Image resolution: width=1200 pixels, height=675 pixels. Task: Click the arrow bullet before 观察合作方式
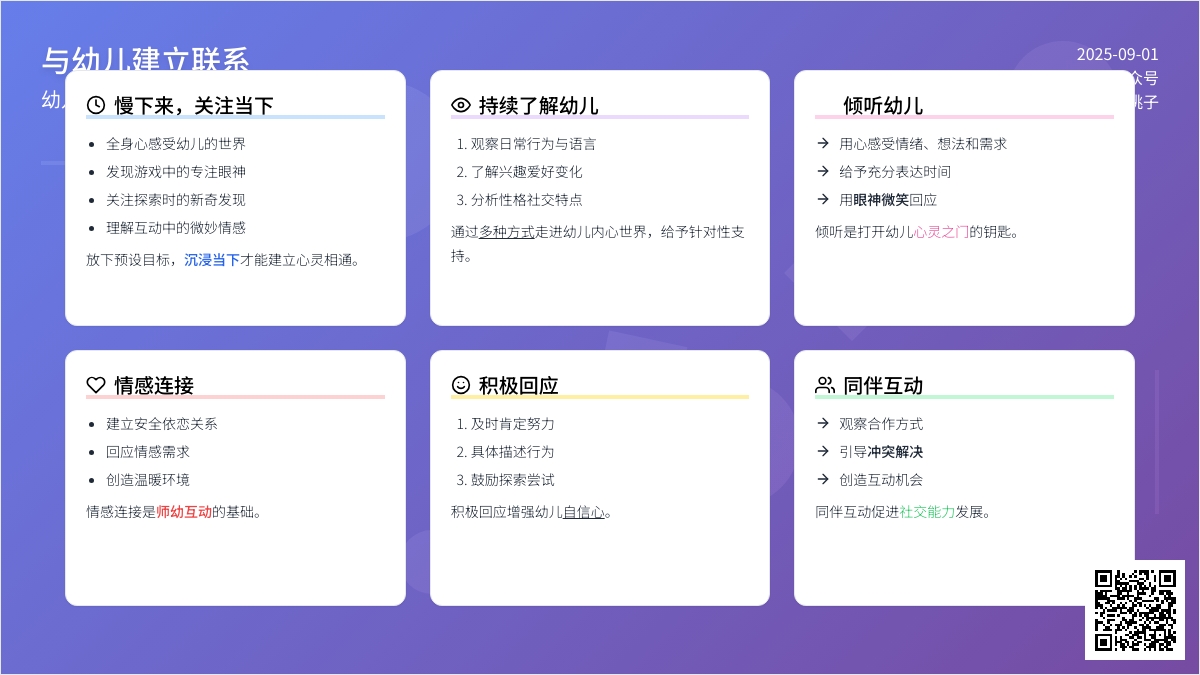(823, 423)
